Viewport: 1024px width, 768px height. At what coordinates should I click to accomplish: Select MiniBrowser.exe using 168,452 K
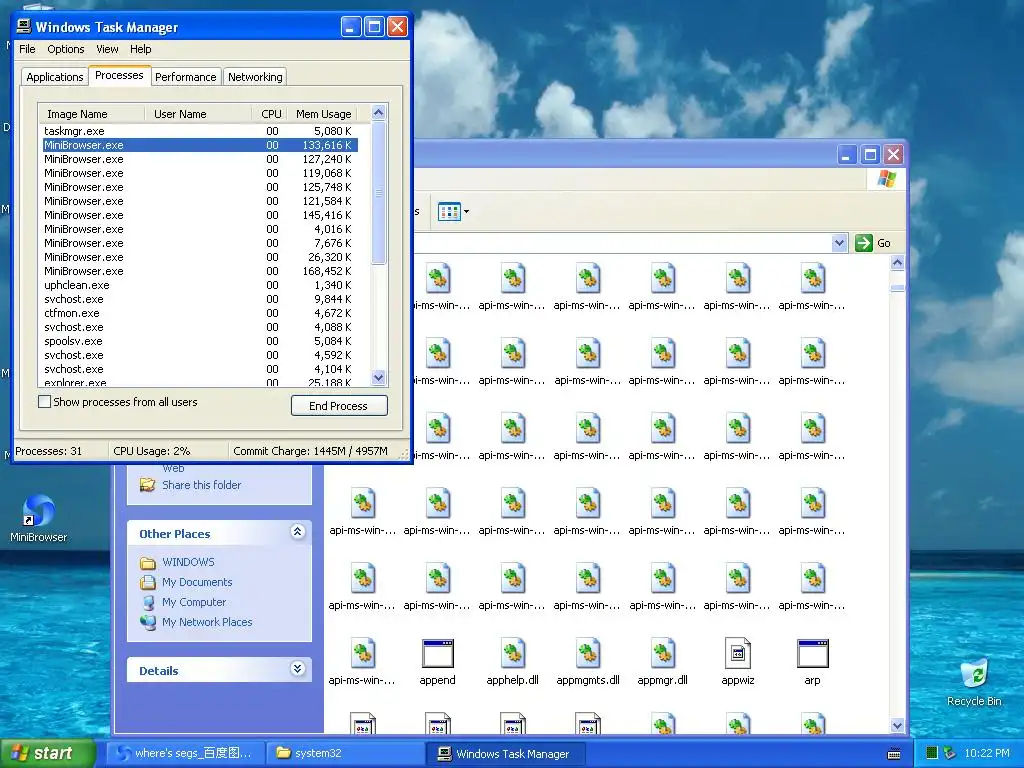pos(200,271)
